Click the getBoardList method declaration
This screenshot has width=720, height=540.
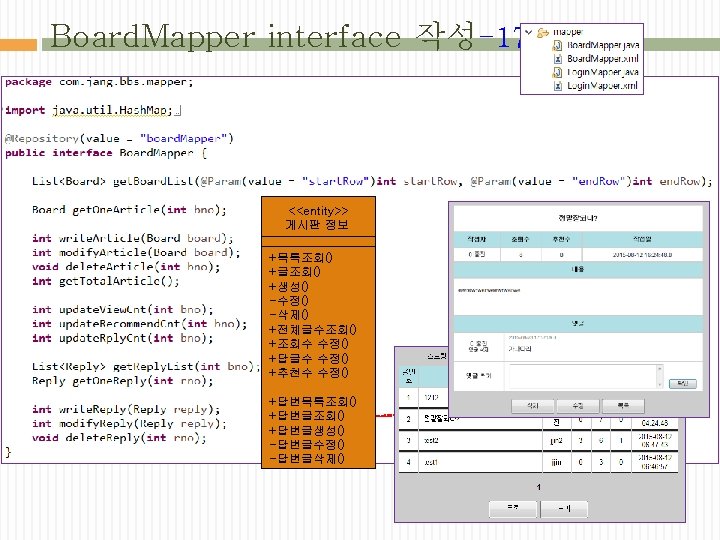(x=372, y=181)
